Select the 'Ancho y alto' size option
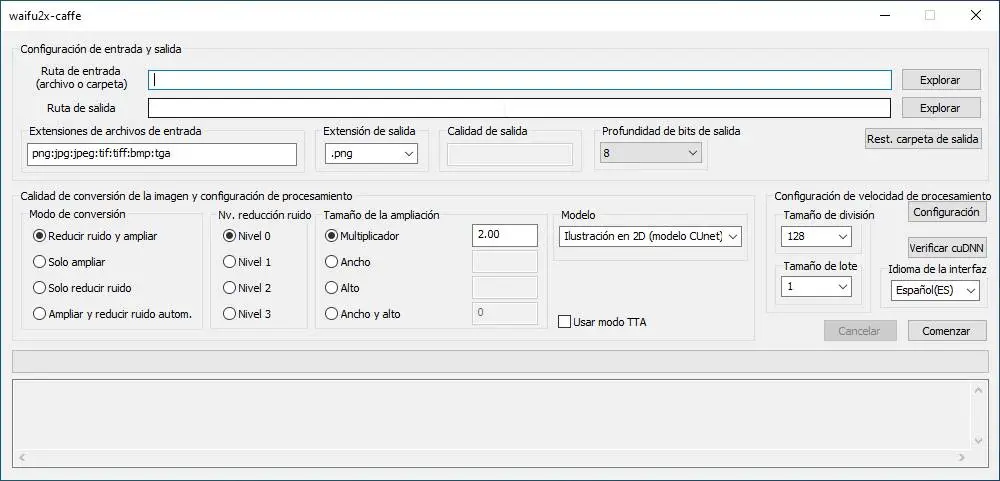1000x481 pixels. (363, 314)
